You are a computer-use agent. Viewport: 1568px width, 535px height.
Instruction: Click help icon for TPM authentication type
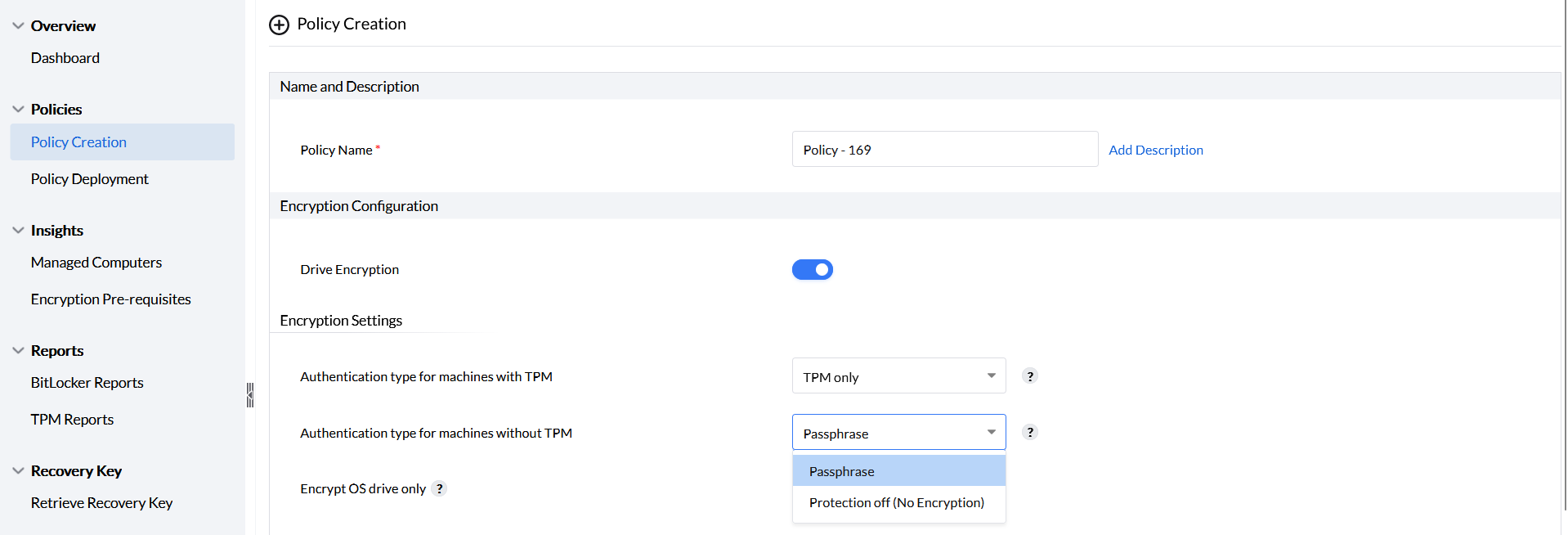coord(1030,376)
